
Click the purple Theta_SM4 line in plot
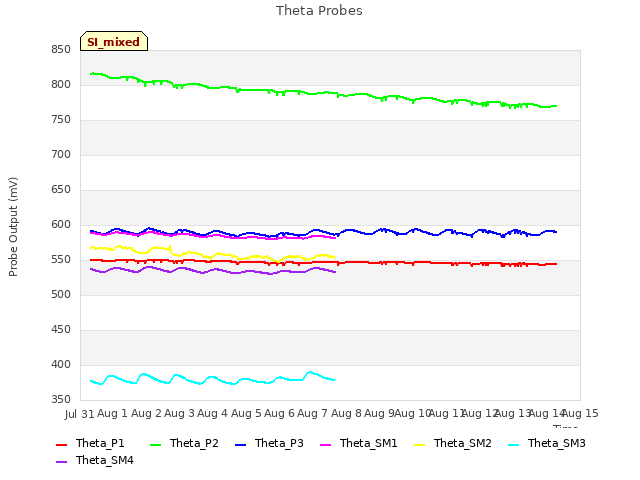[212, 270]
